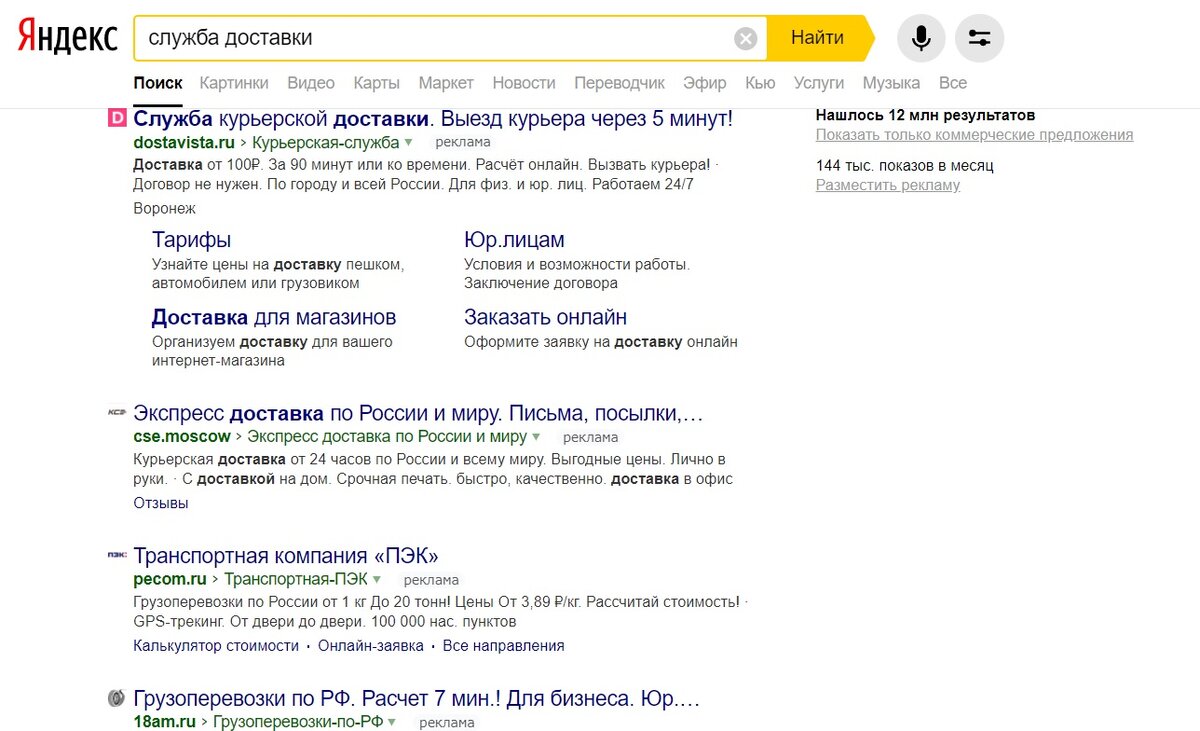
Task: Open the Кью tab
Action: tap(760, 83)
